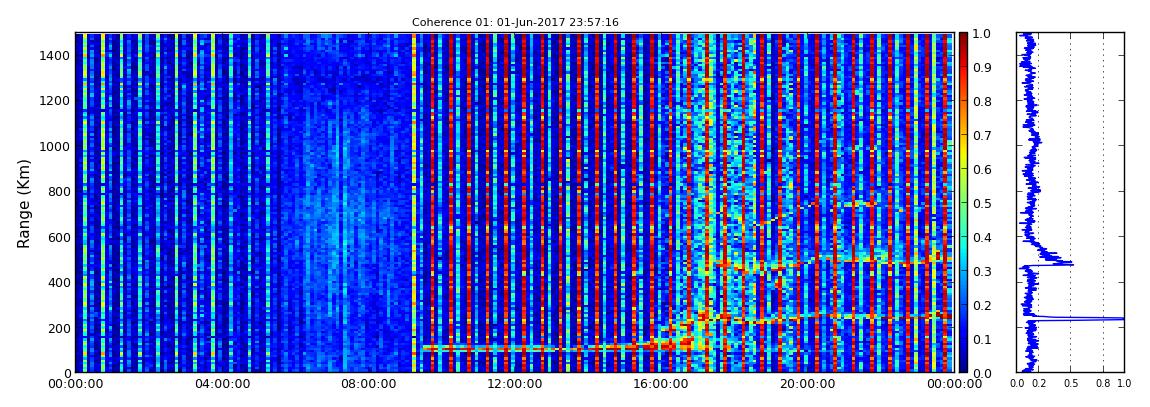Click the 1000 range axis tick label
Image resolution: width=1150 pixels, height=407 pixels.
pos(56,147)
